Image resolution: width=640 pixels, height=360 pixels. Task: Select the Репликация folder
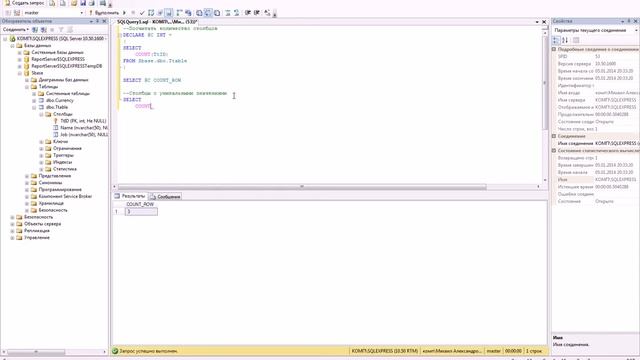point(37,231)
